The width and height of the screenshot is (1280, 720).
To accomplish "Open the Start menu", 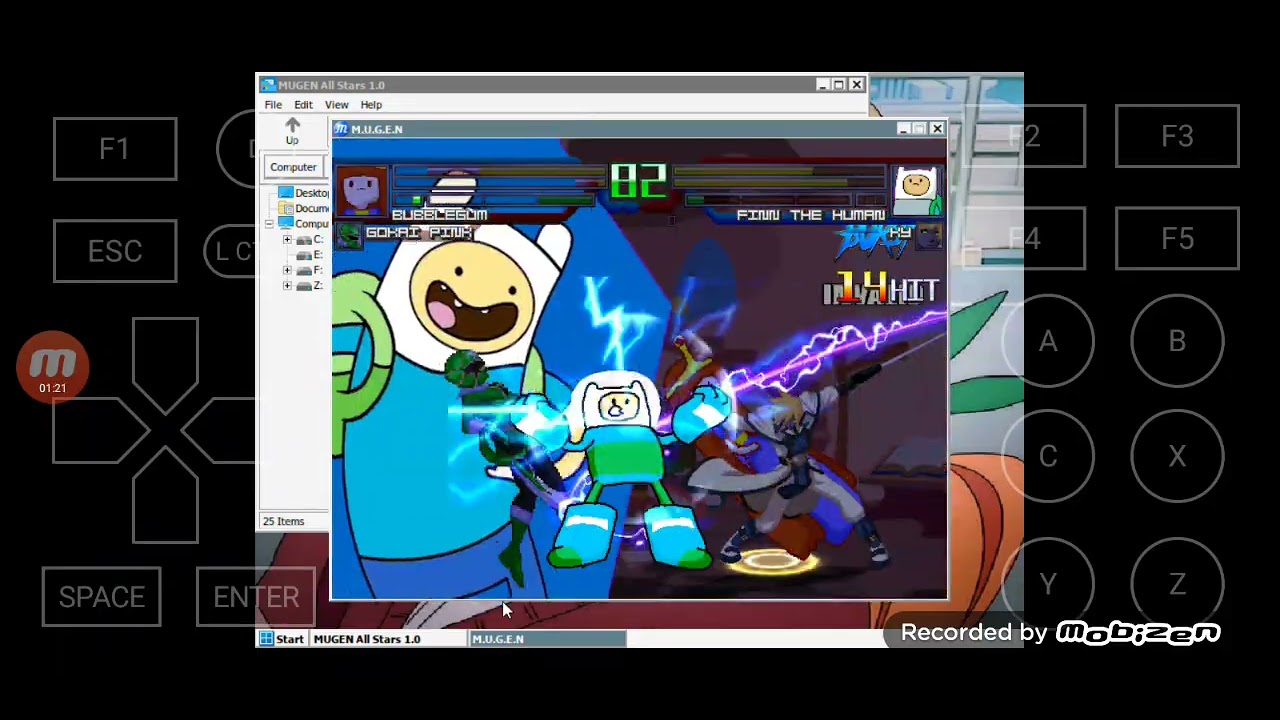I will pos(282,639).
